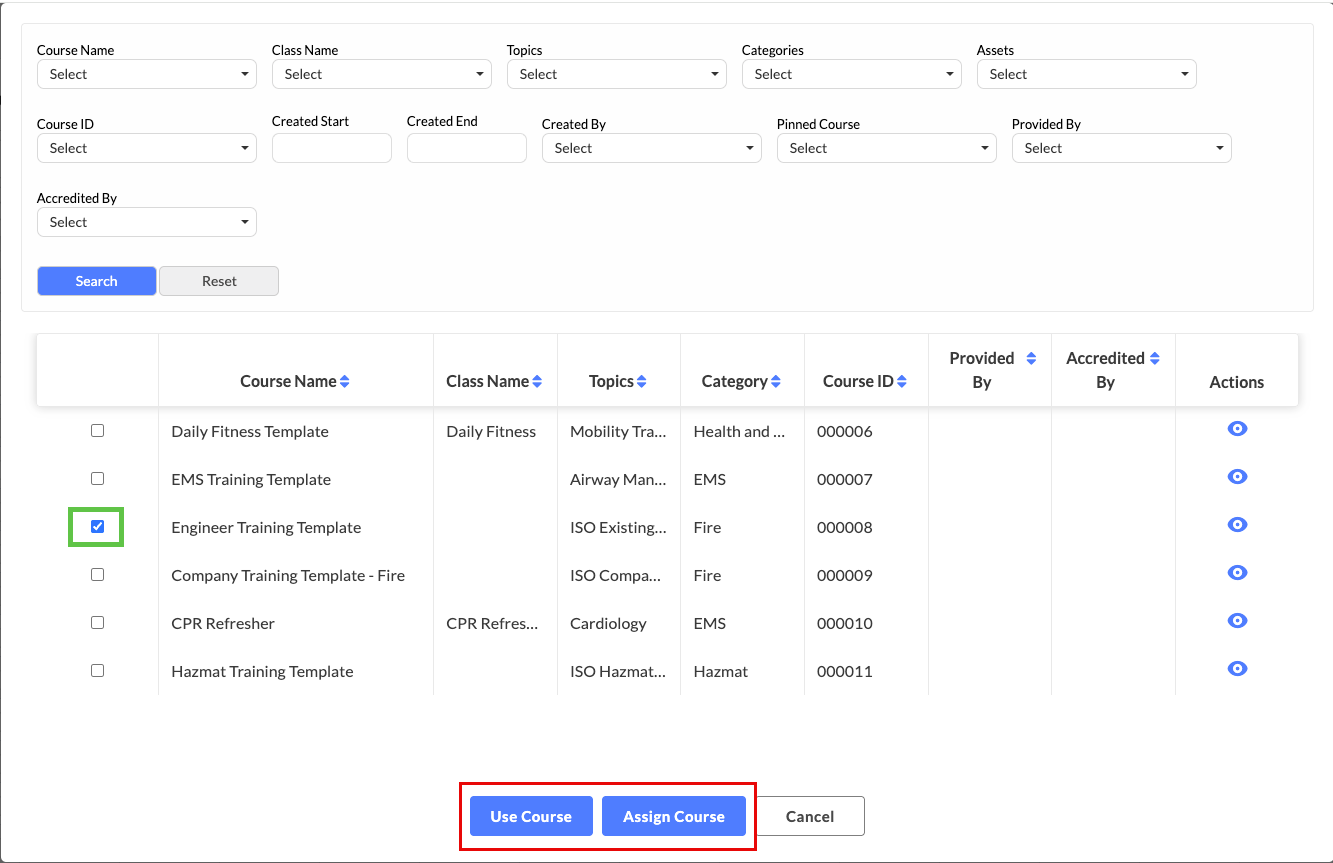Uncheck the Engineer Training Template checkbox
Viewport: 1333px width, 863px height.
tap(97, 527)
